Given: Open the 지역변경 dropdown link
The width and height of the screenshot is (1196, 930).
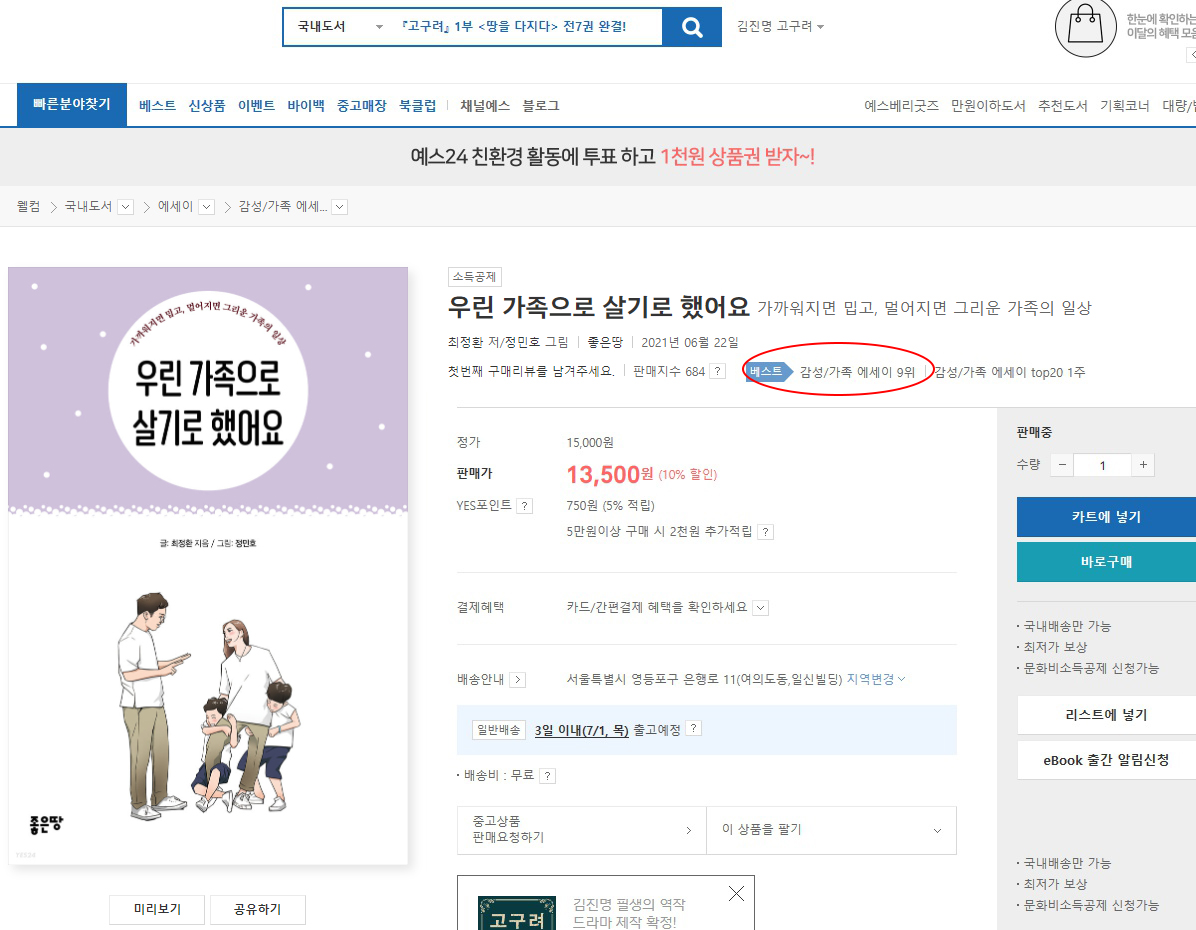Looking at the screenshot, I should tap(876, 679).
